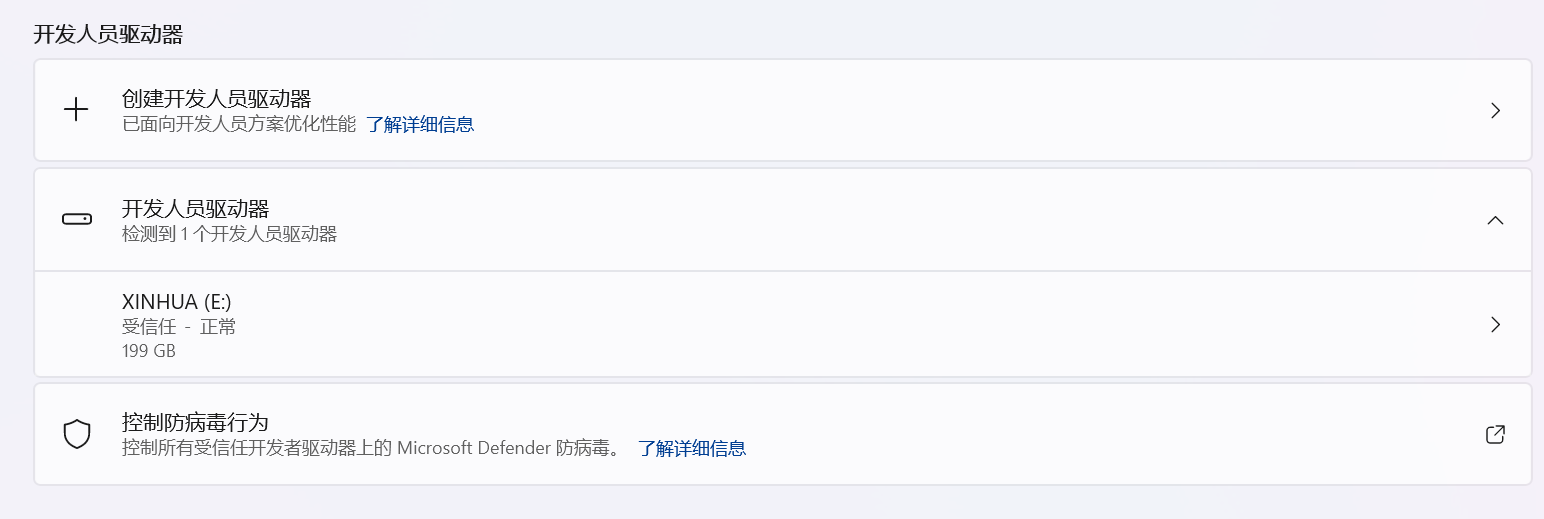Click the 控制防病毒行为 title
This screenshot has width=1544, height=519.
coord(195,422)
